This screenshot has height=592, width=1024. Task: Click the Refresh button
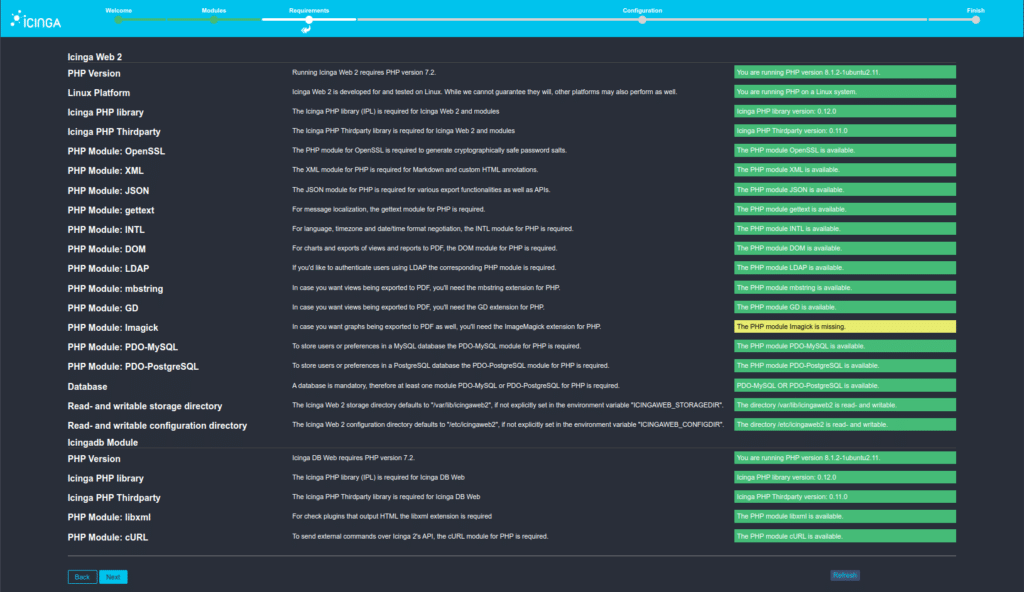(x=844, y=575)
